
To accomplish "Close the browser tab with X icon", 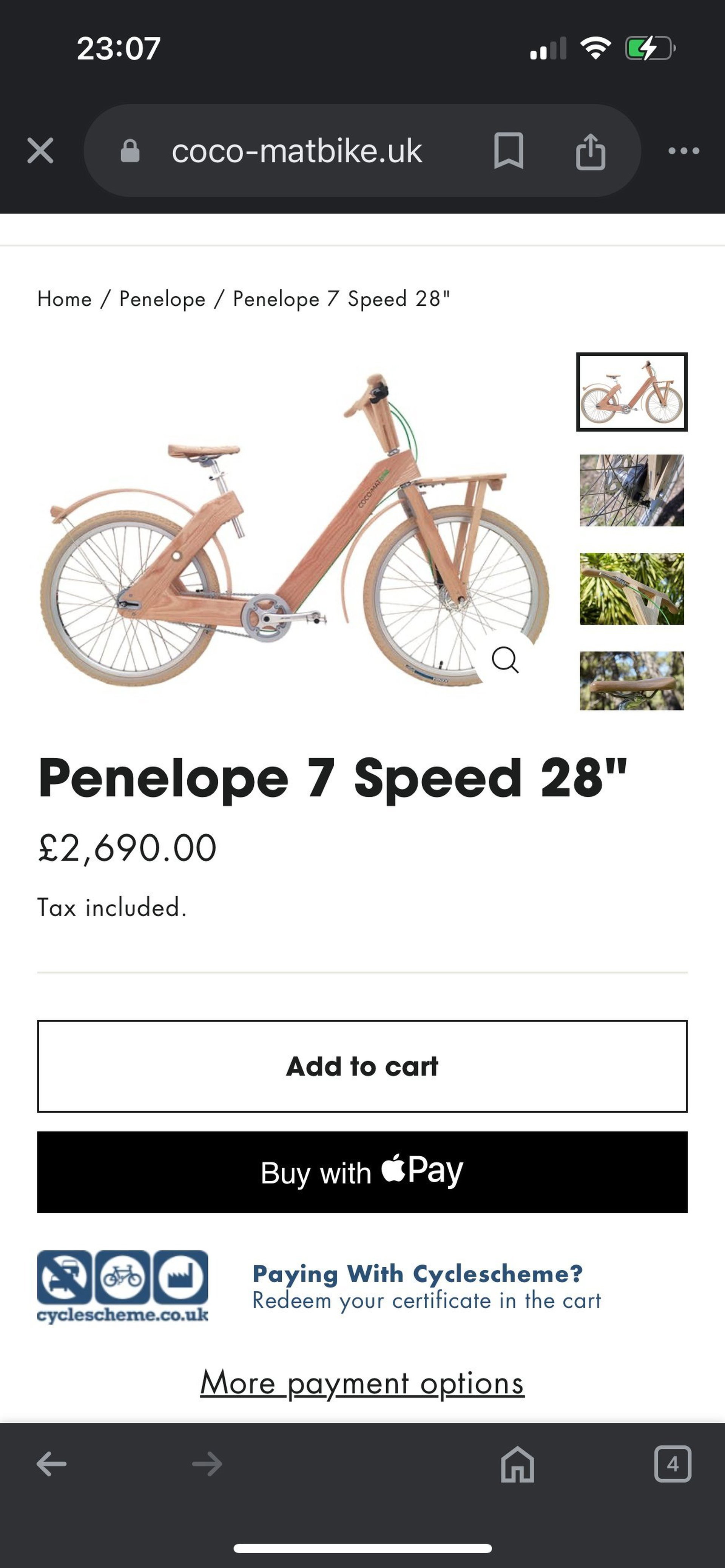I will point(40,150).
